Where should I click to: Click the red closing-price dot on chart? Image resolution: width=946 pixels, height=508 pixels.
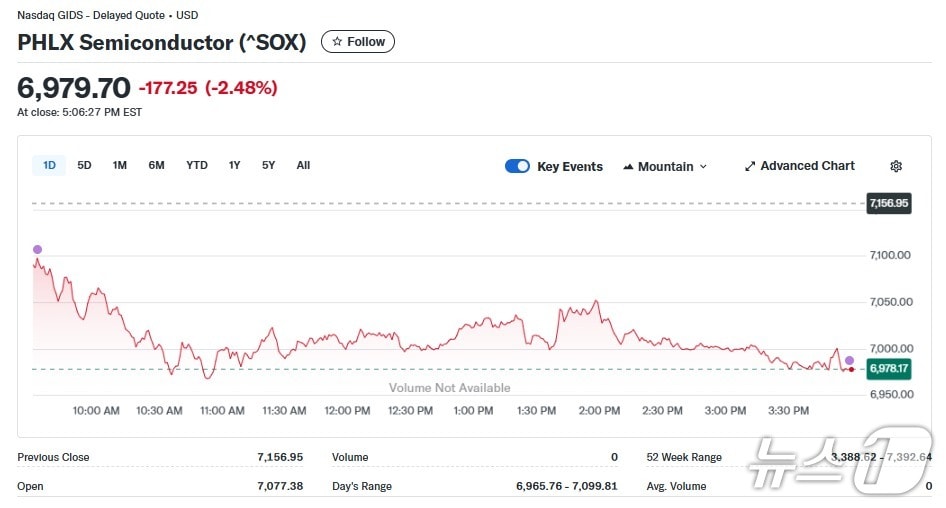[851, 369]
